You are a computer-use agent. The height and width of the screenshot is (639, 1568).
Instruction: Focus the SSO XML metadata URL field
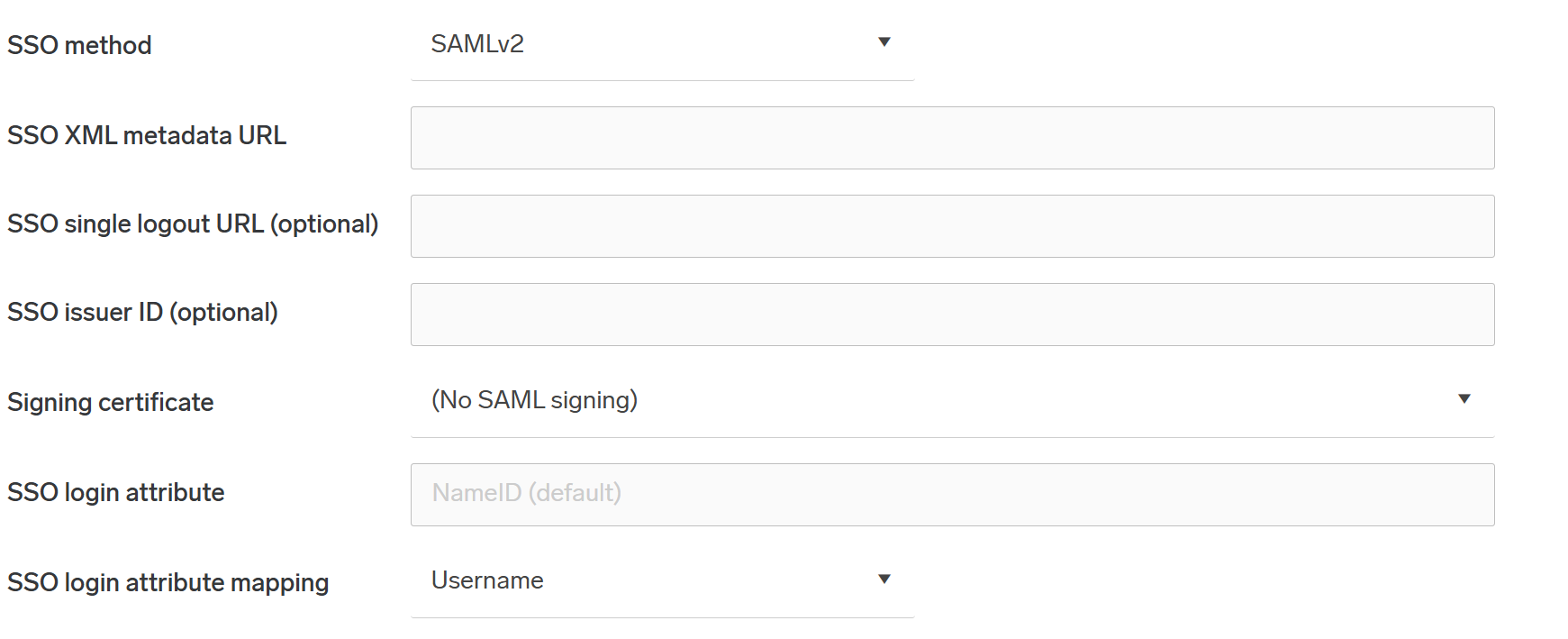952,138
